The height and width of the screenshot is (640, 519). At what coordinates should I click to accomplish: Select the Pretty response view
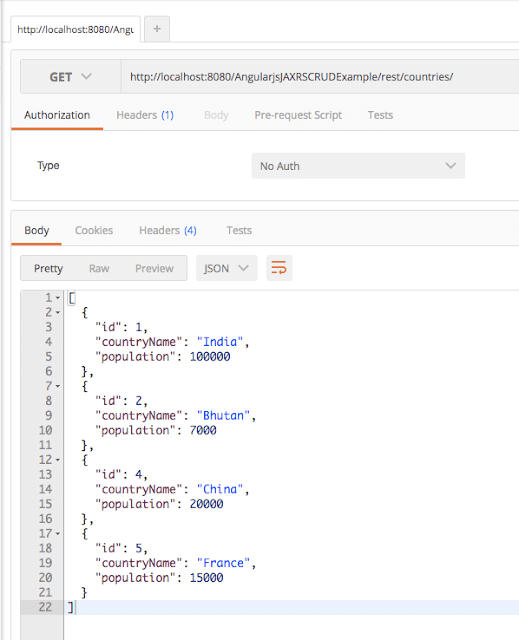point(49,268)
